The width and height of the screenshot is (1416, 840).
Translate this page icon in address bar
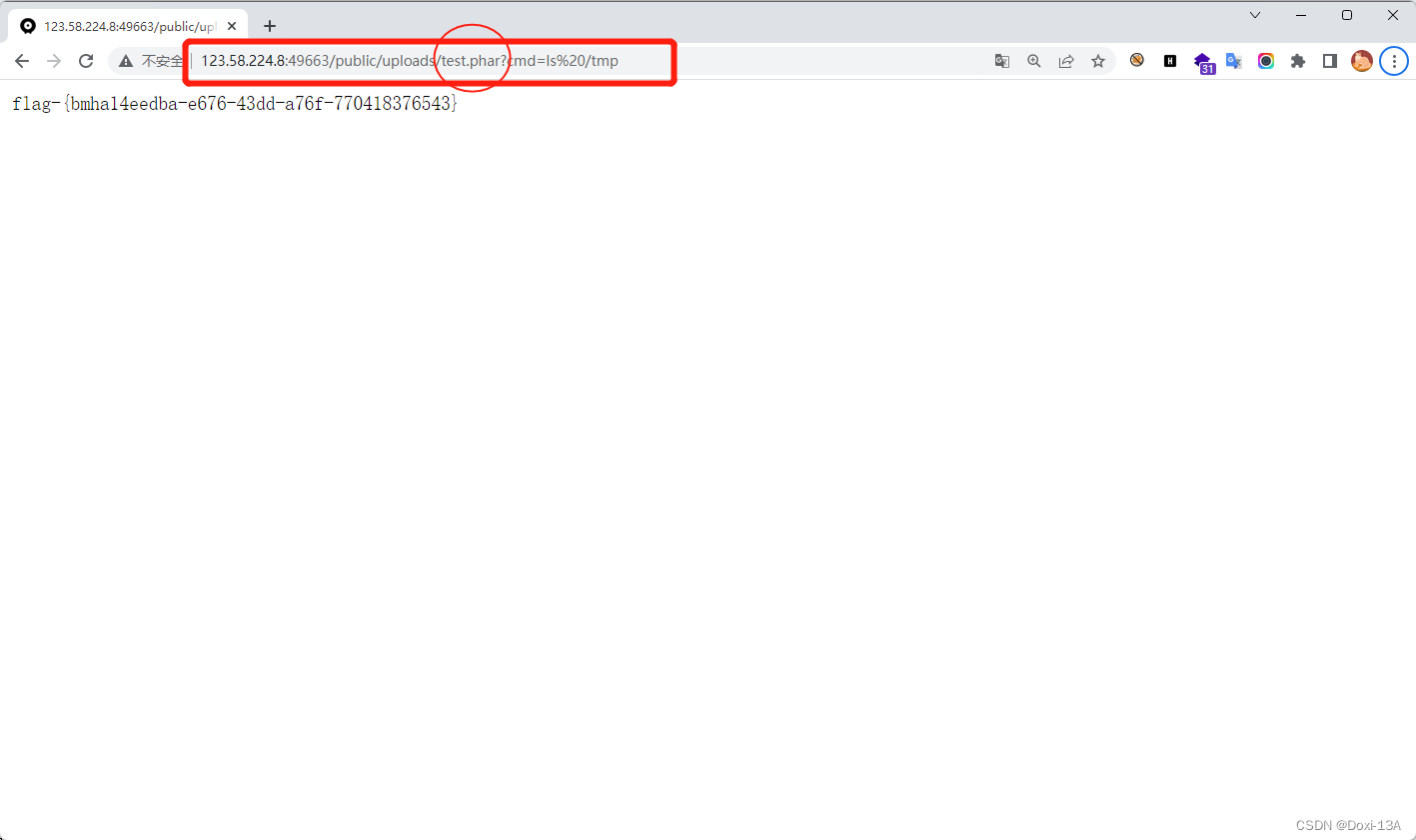click(1002, 61)
